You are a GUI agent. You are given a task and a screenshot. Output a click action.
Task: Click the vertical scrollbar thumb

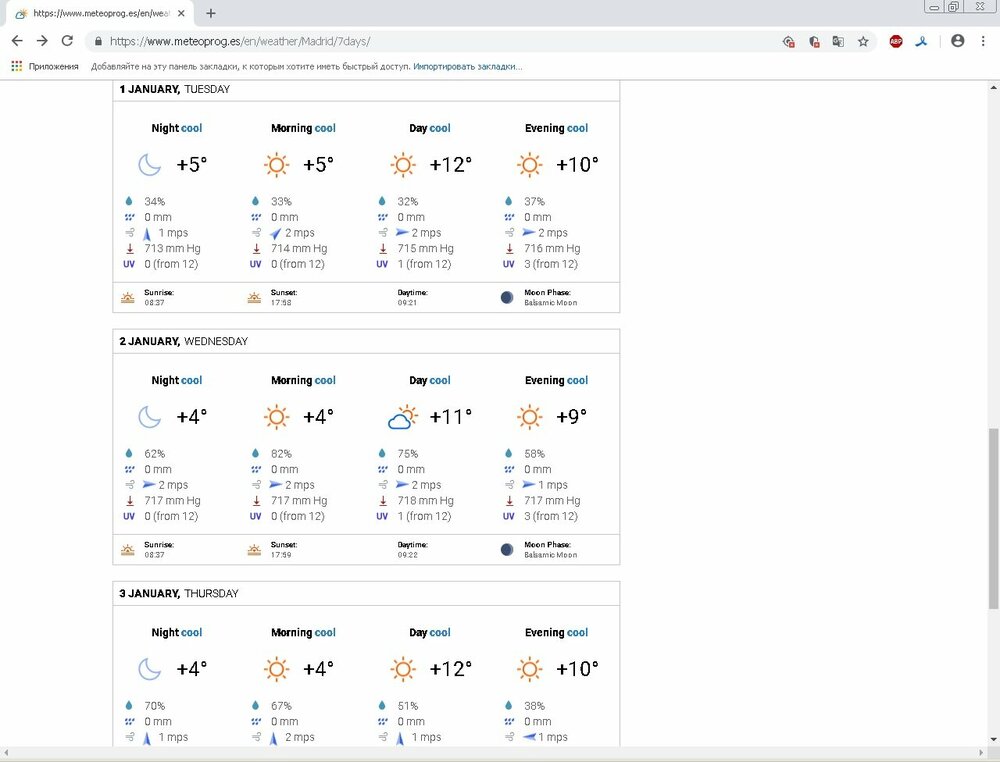pos(992,500)
